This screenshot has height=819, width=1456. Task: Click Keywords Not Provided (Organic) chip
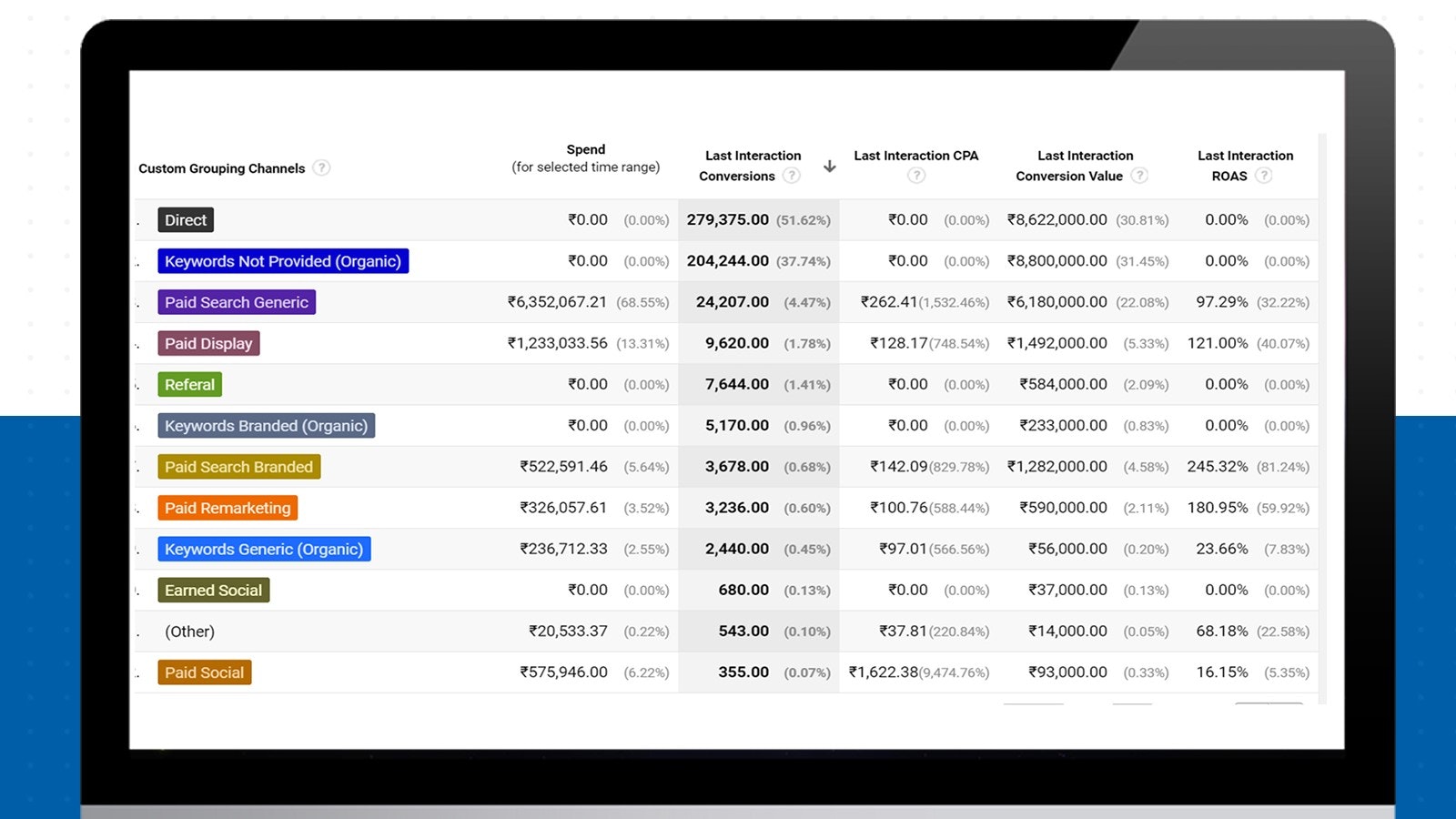(283, 261)
